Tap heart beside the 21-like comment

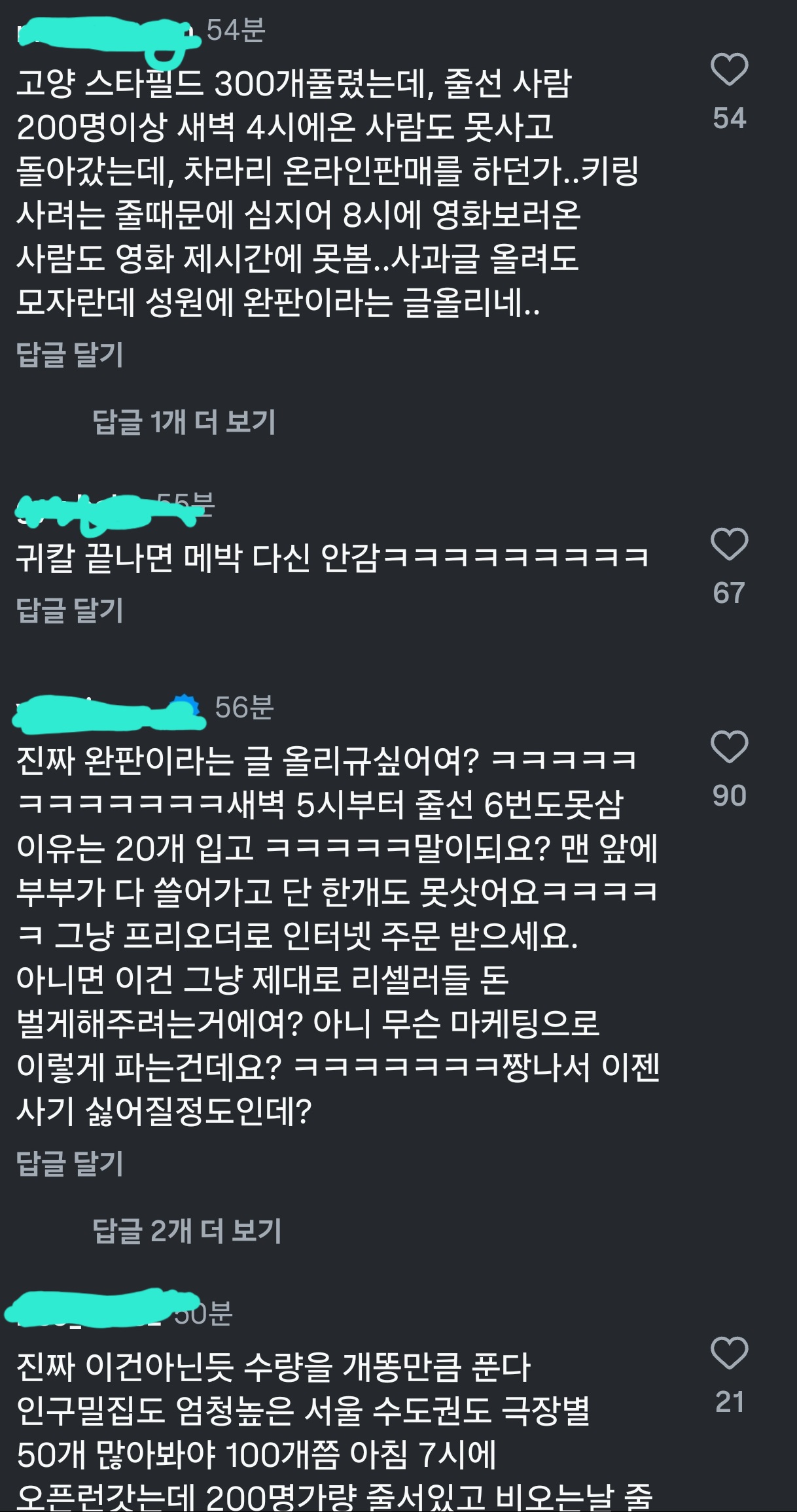[x=729, y=1353]
